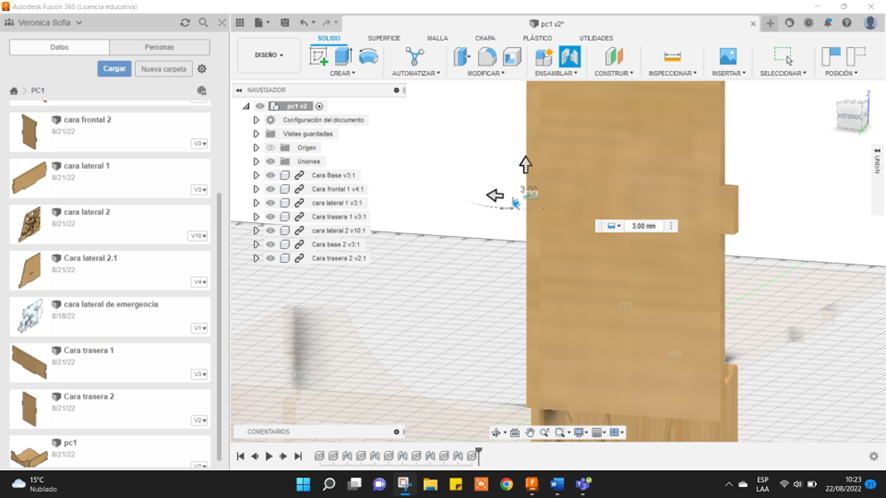This screenshot has height=498, width=886.
Task: Search in the data panel
Action: [203, 23]
